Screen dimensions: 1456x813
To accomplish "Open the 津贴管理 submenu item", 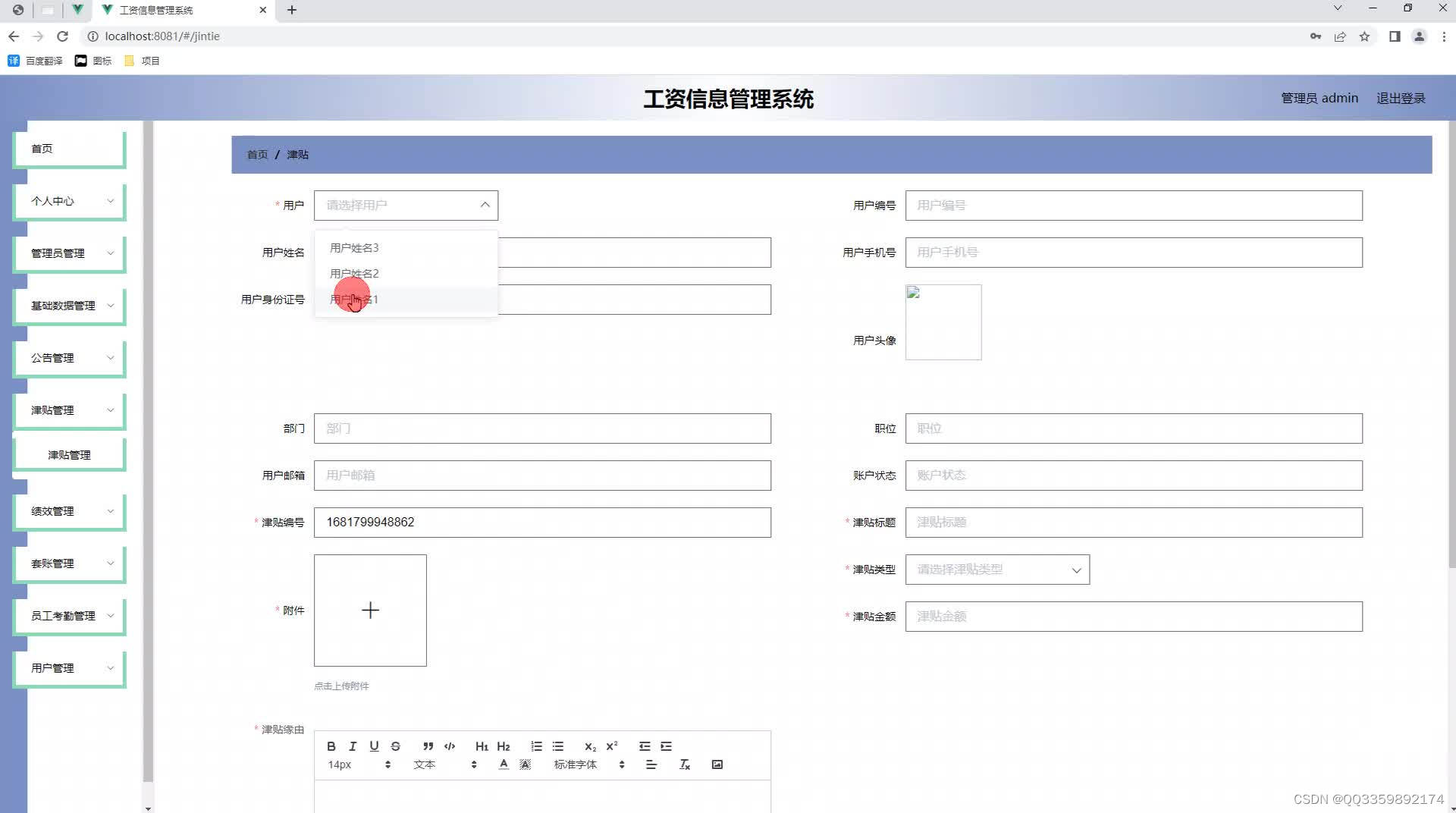I will tap(69, 455).
